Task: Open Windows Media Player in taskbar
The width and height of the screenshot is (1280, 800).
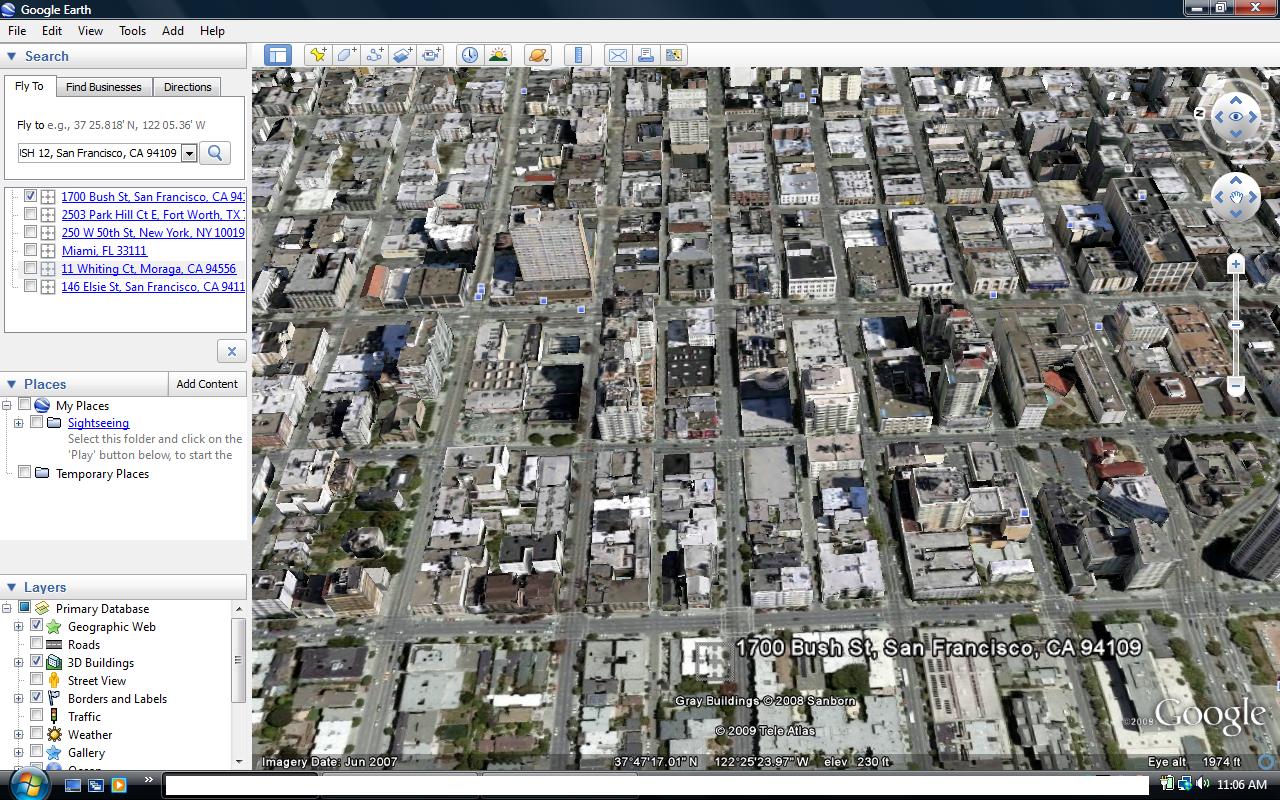Action: (119, 785)
